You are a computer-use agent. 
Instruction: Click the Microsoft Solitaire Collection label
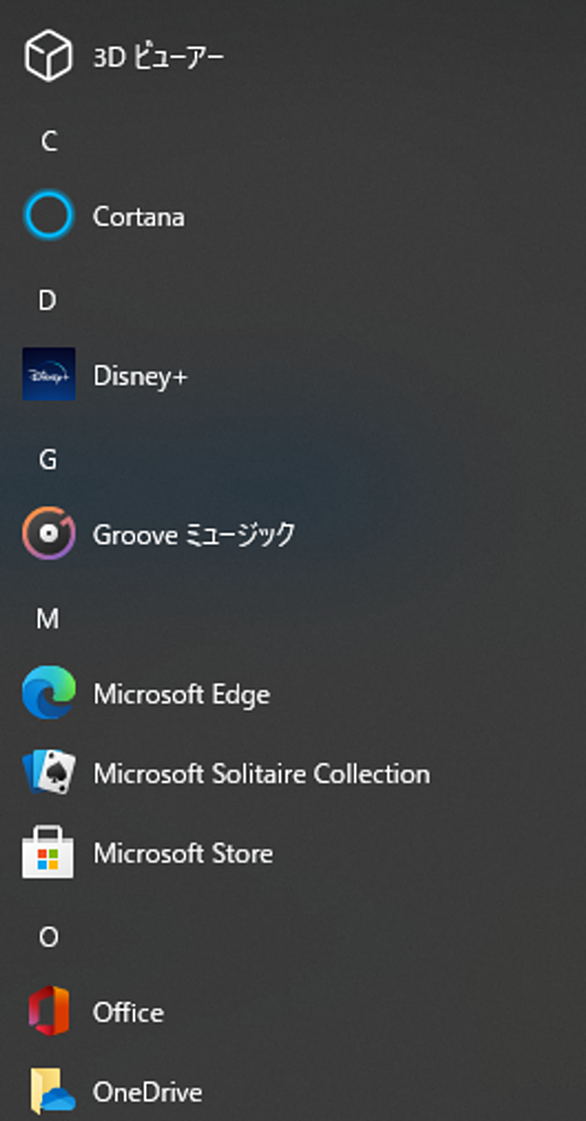(262, 774)
